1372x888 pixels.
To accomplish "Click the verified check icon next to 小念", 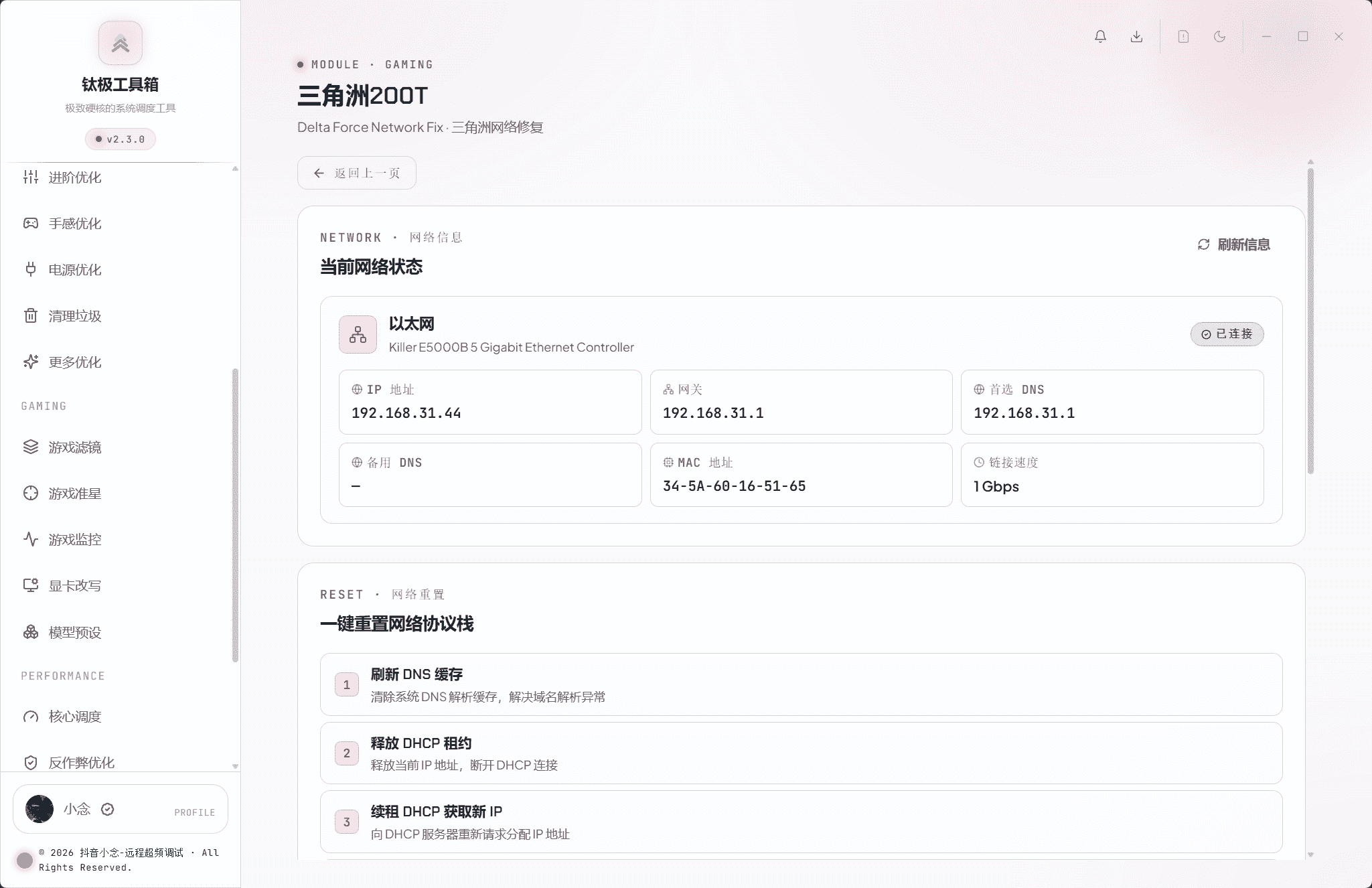I will pos(107,810).
